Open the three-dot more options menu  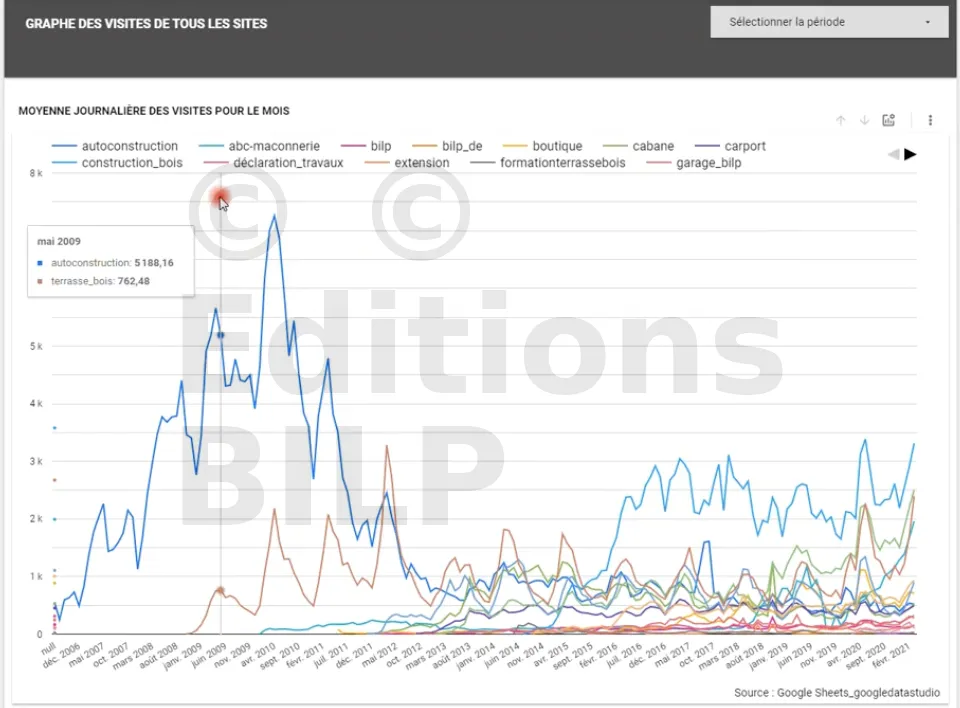click(x=930, y=121)
